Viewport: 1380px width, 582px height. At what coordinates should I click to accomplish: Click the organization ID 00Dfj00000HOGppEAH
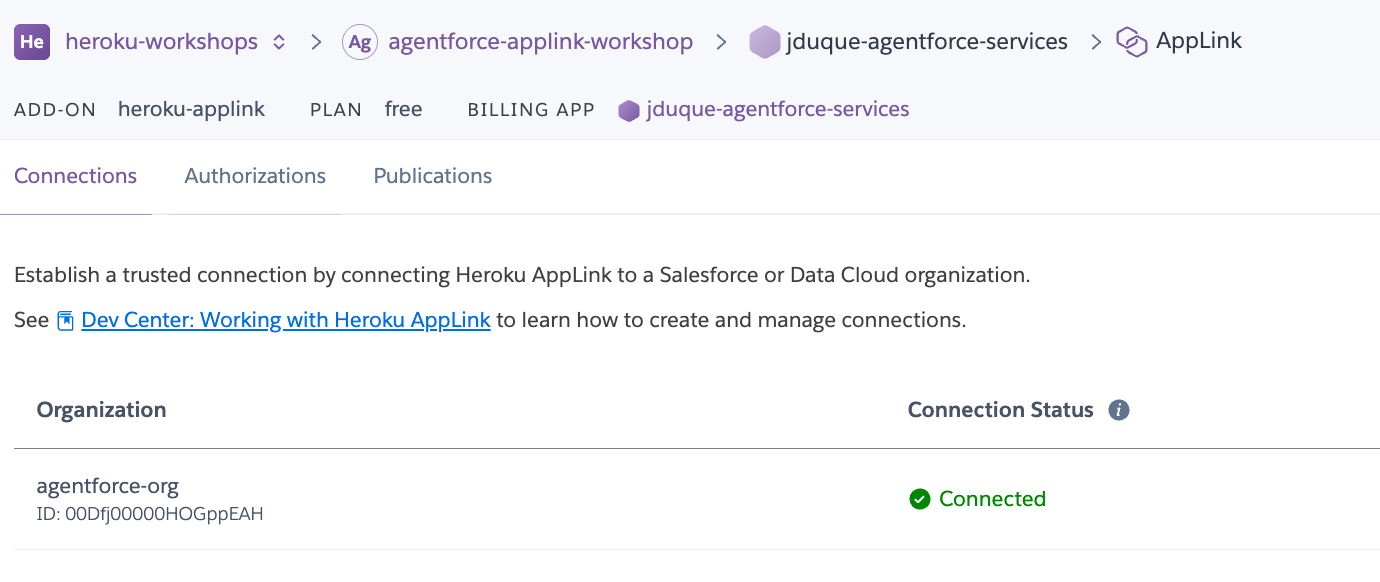tap(150, 514)
